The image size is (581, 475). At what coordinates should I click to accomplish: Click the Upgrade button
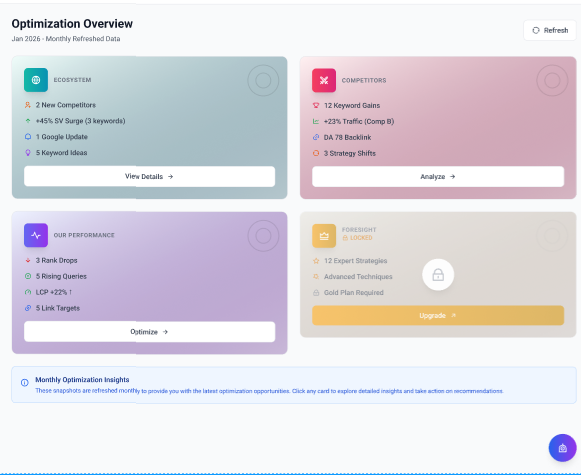(438, 315)
